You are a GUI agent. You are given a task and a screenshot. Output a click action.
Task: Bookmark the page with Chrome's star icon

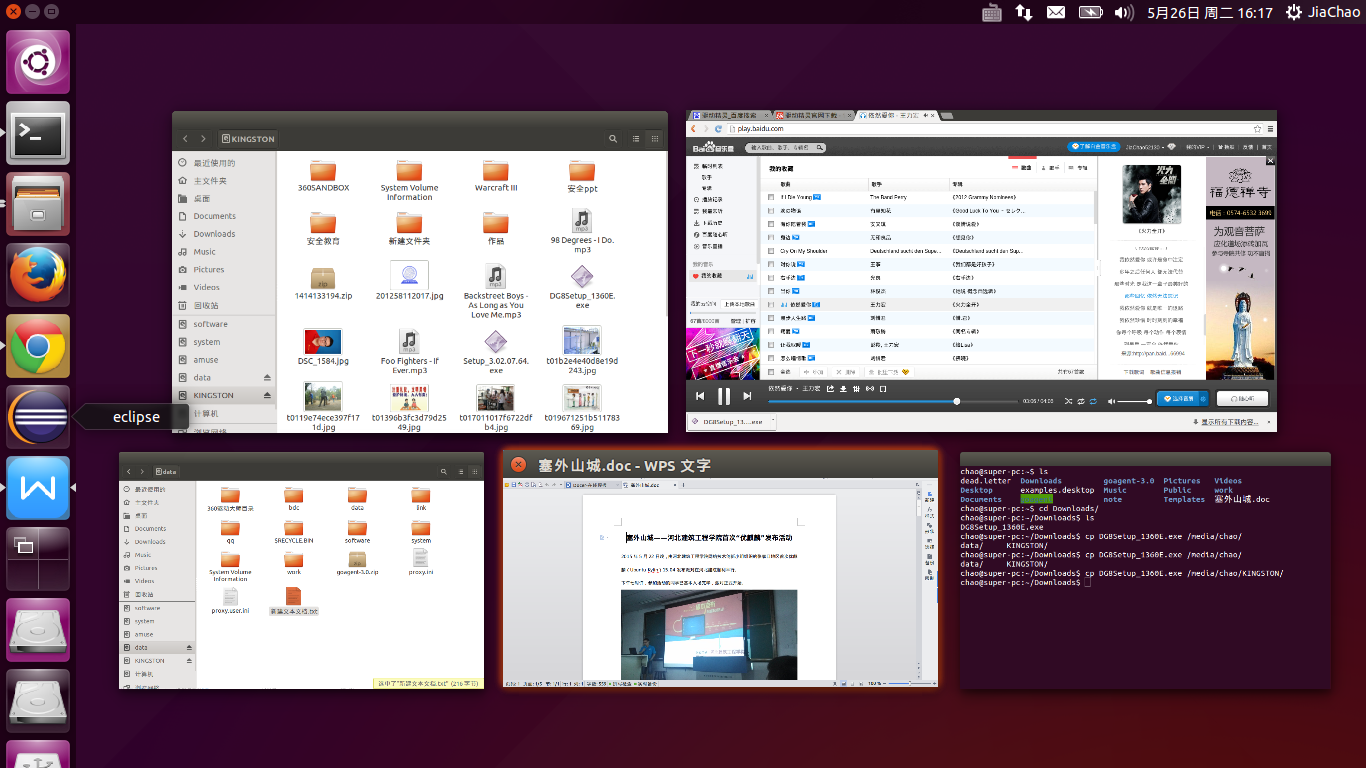coord(1257,129)
